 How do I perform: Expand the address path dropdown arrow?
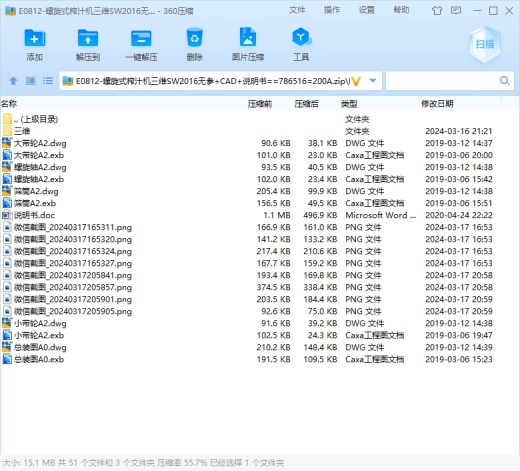pos(373,81)
